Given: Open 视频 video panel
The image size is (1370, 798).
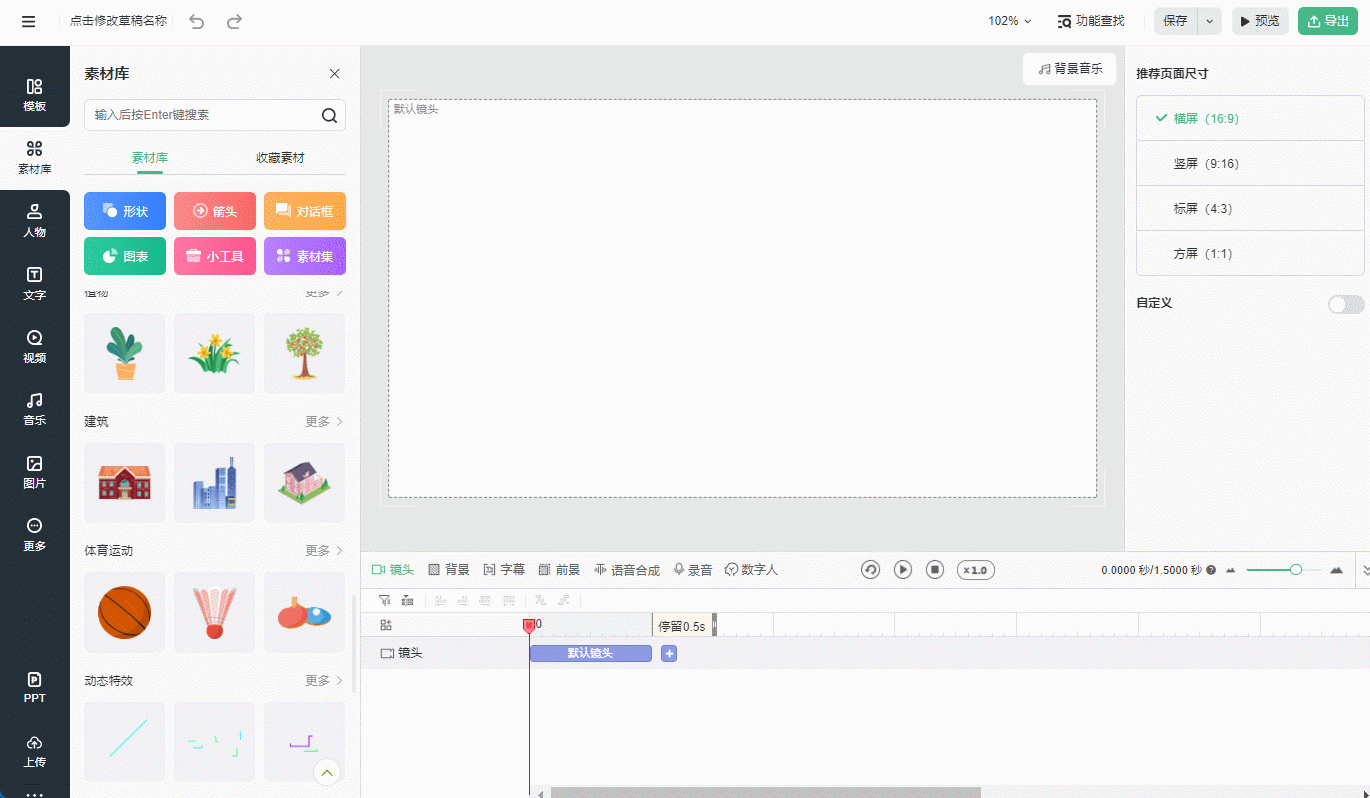Looking at the screenshot, I should 35,347.
